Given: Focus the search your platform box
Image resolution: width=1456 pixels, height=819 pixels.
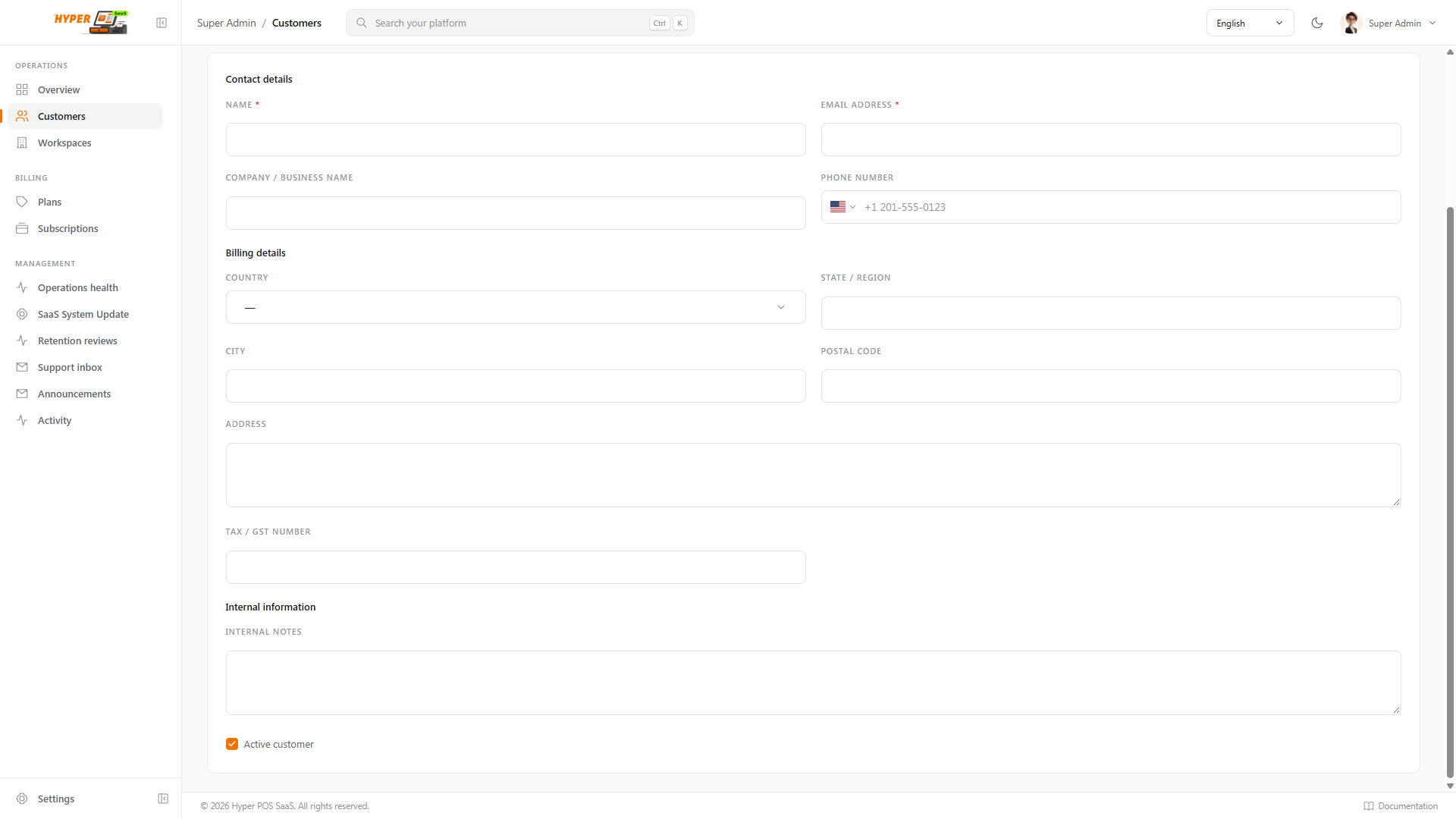Looking at the screenshot, I should [x=520, y=23].
